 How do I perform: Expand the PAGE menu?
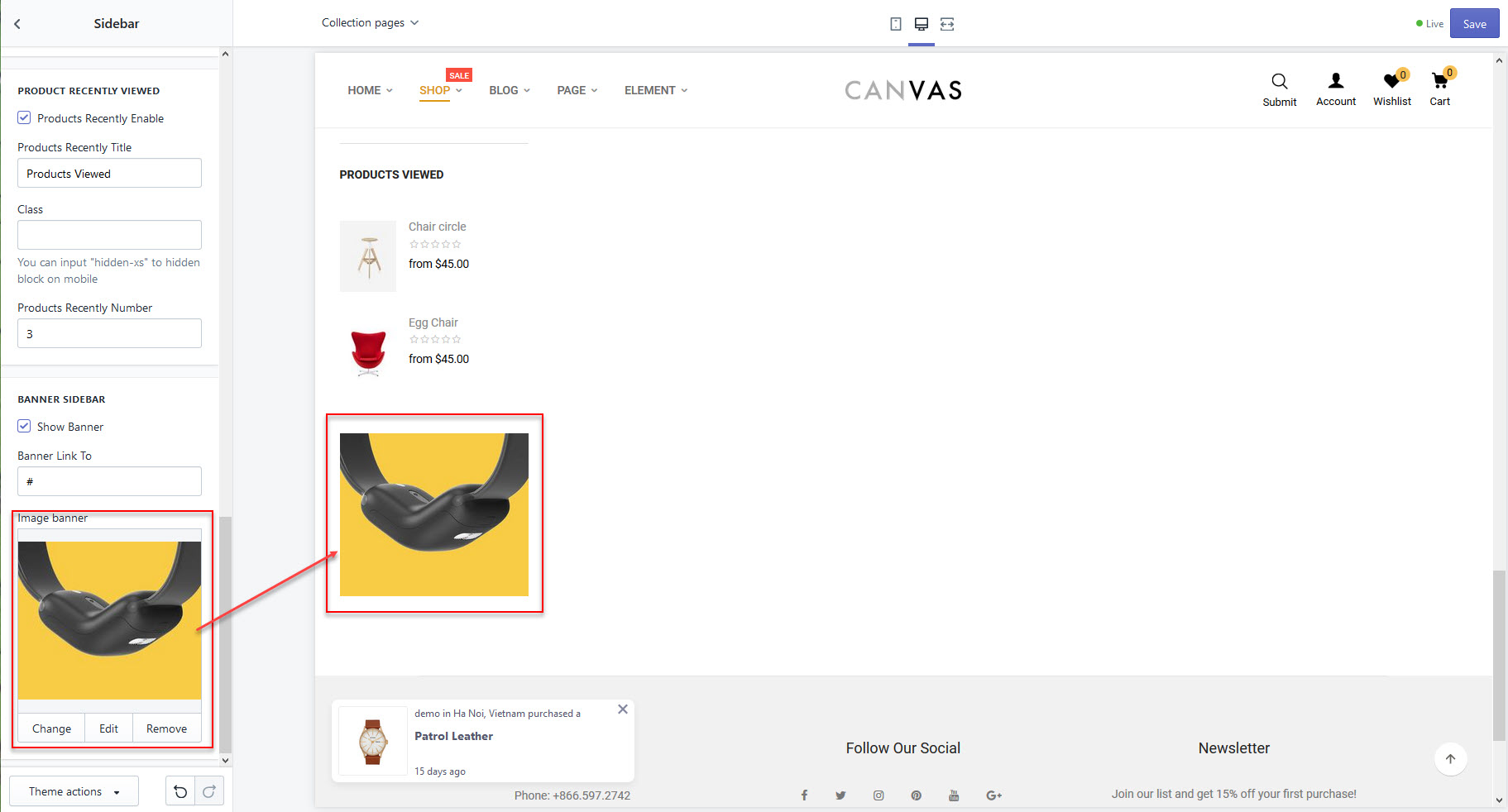tap(577, 90)
